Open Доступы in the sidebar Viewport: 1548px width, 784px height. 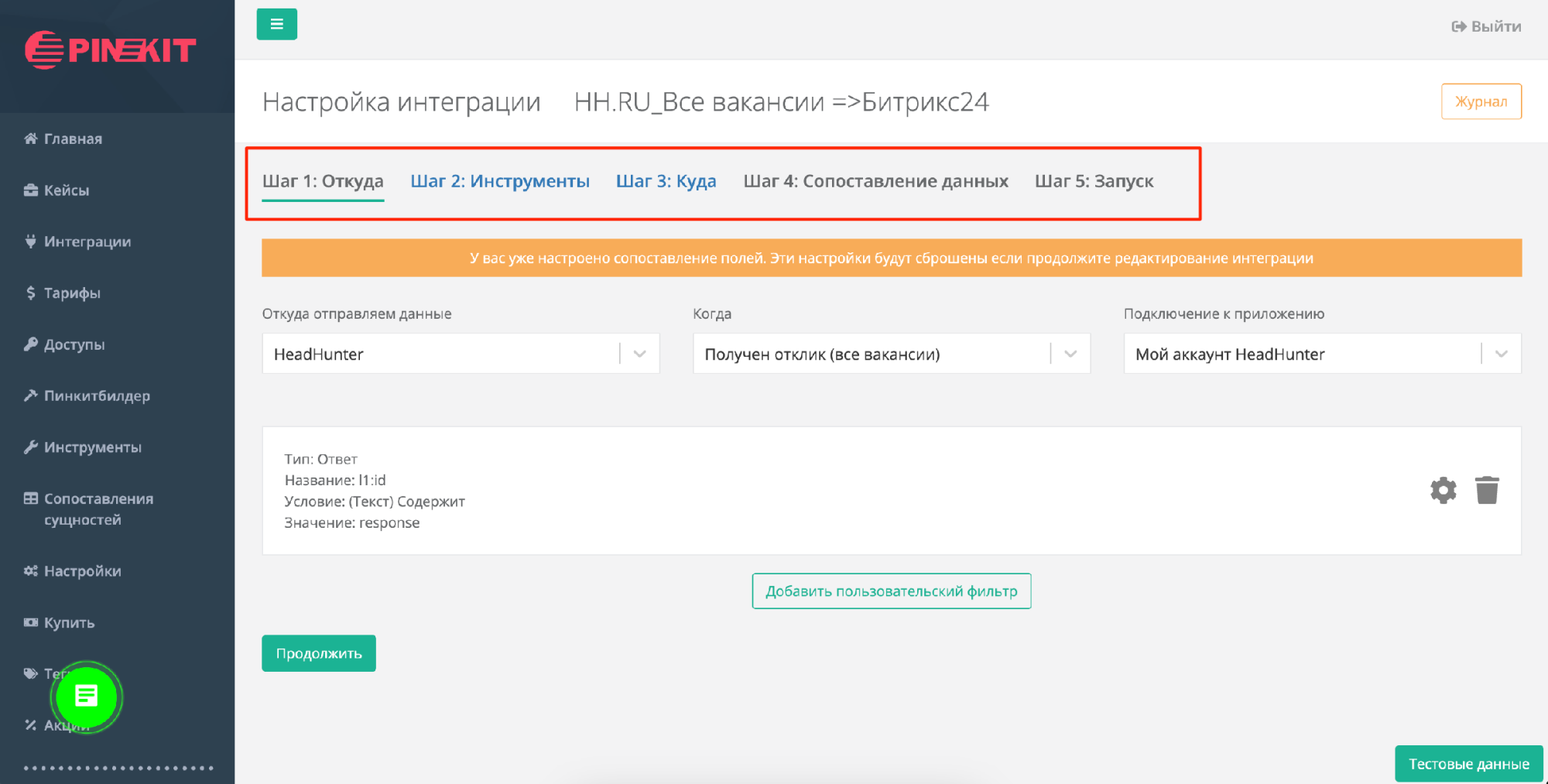pos(74,344)
